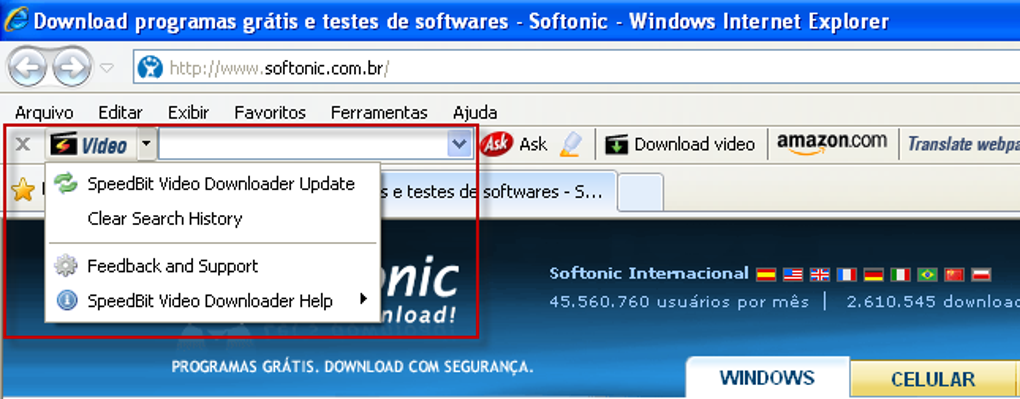Click the browser Back arrow button
The height and width of the screenshot is (399, 1020).
pyautogui.click(x=26, y=67)
